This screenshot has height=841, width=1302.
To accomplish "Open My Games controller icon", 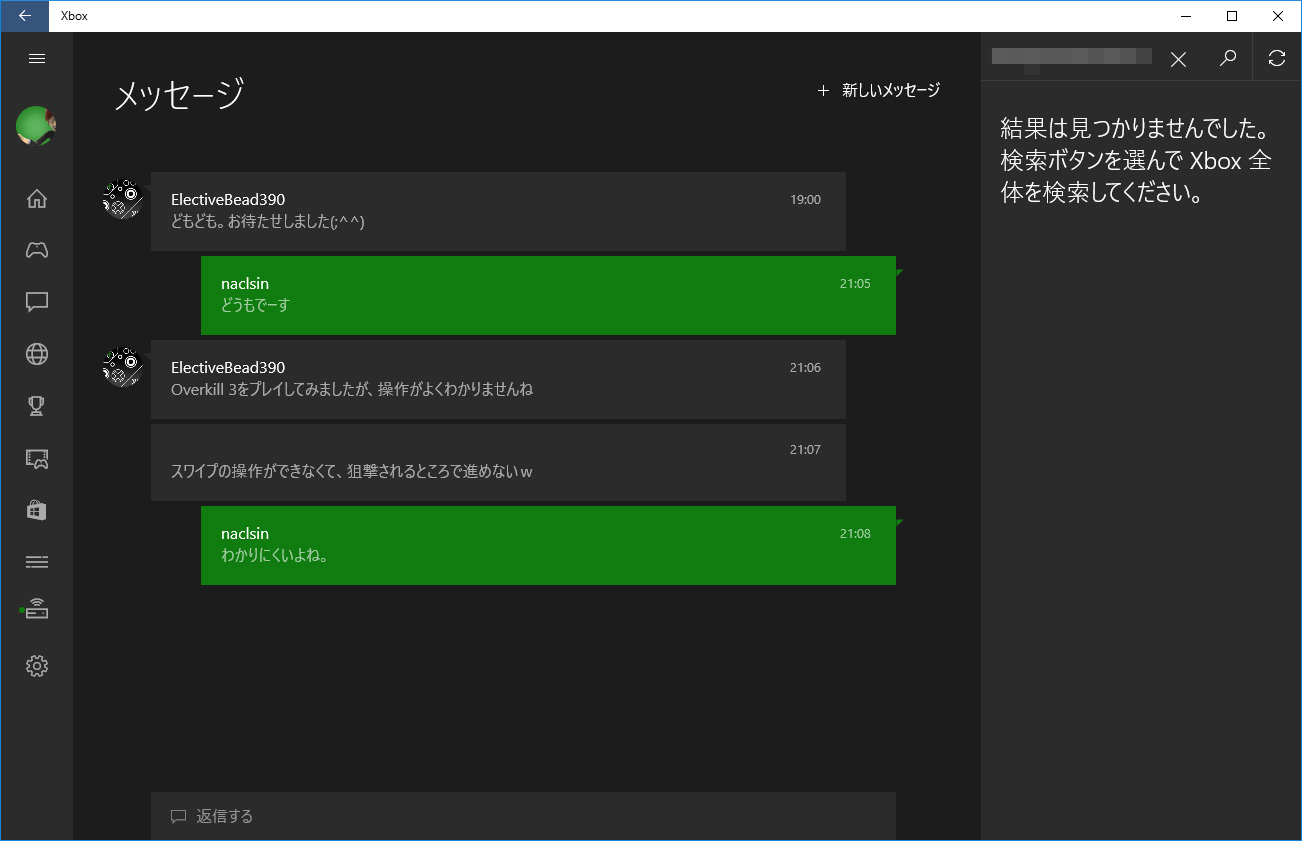I will coord(37,250).
